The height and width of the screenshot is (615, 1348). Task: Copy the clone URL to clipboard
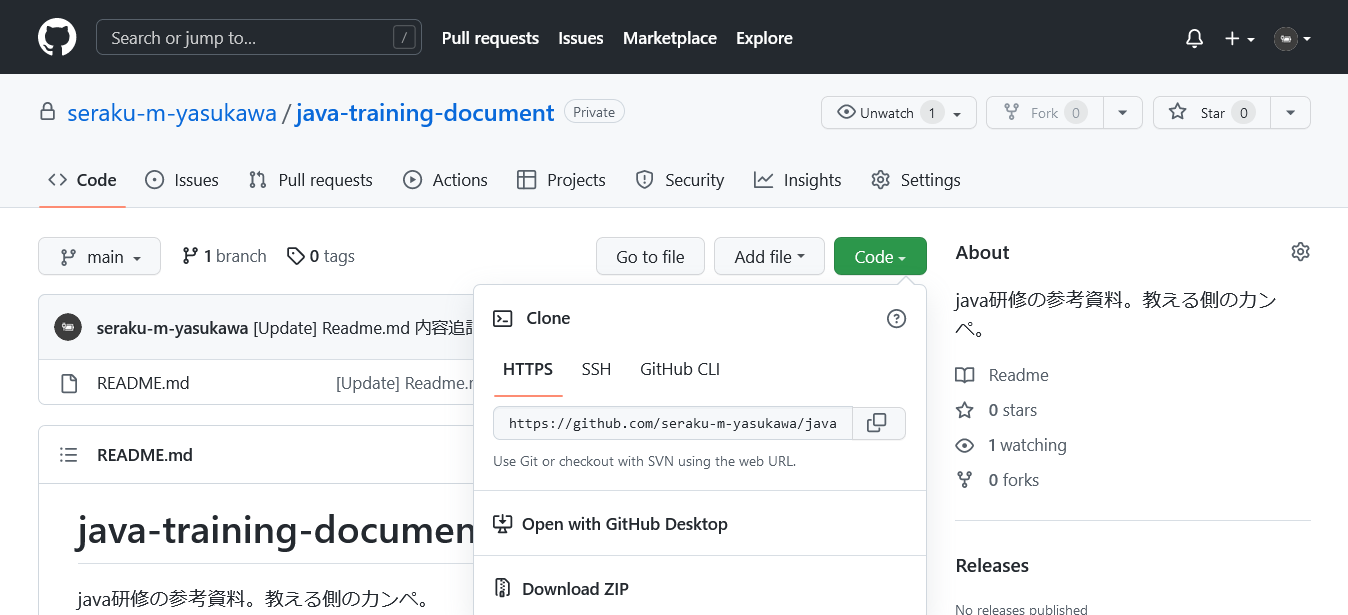click(x=877, y=423)
